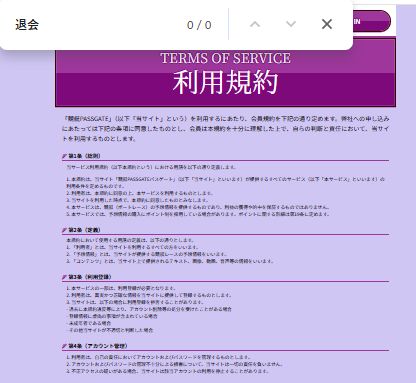The image size is (416, 383).
Task: Click the 利用規約 heading
Action: [225, 82]
